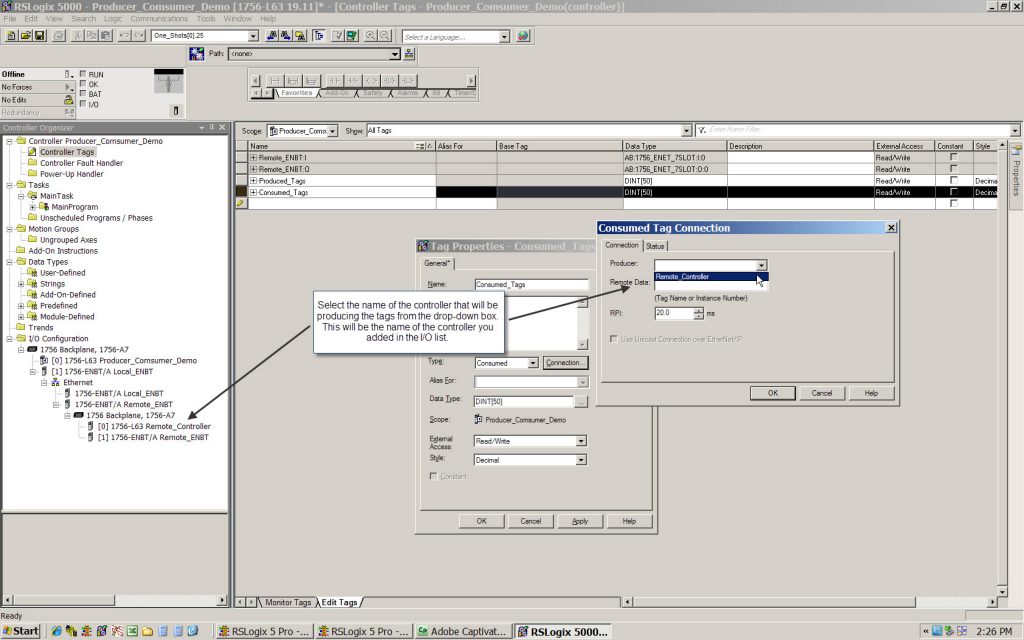Click the Verify Controller icon
Viewport: 1024px width, 640px height.
(352, 35)
